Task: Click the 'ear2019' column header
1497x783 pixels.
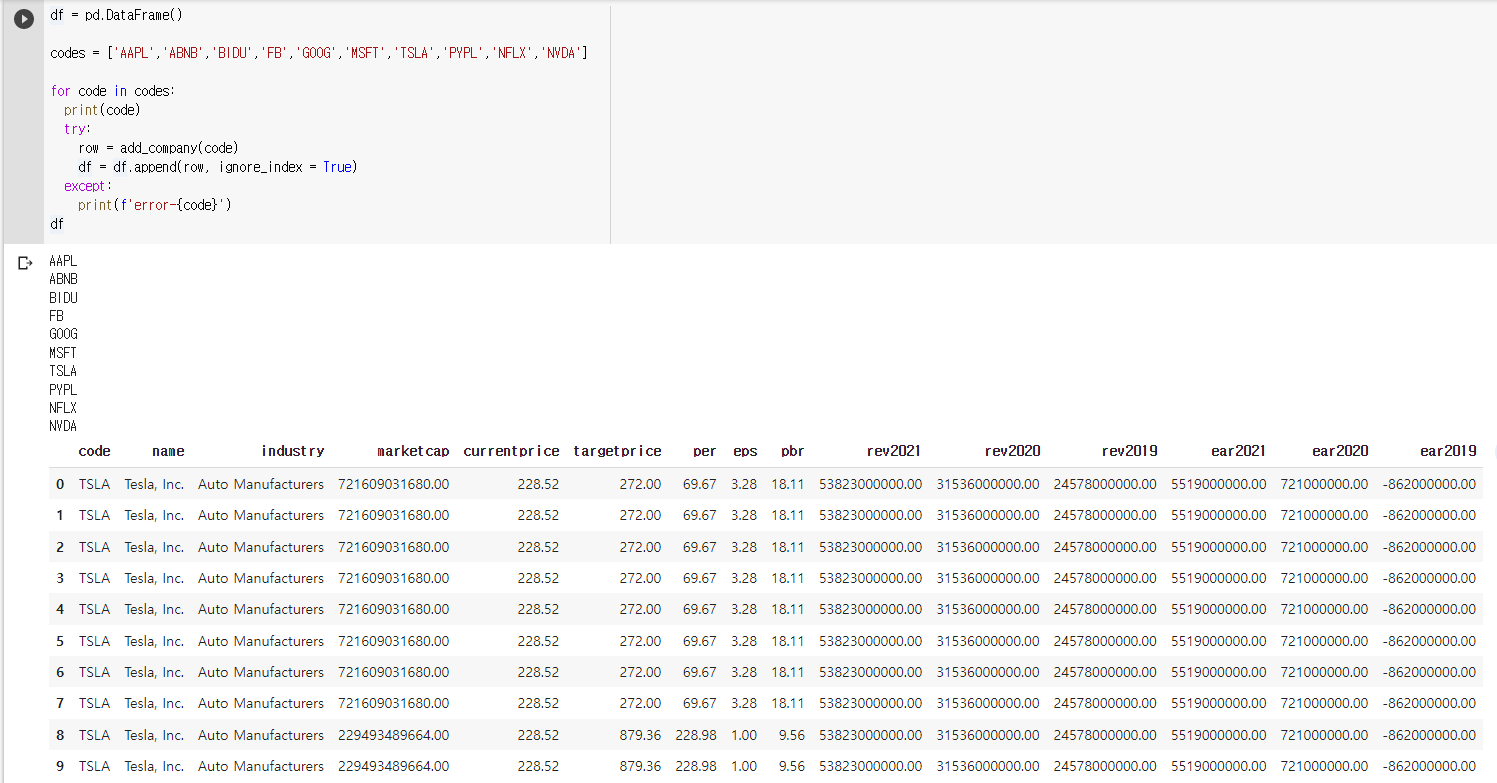Action: [1448, 451]
